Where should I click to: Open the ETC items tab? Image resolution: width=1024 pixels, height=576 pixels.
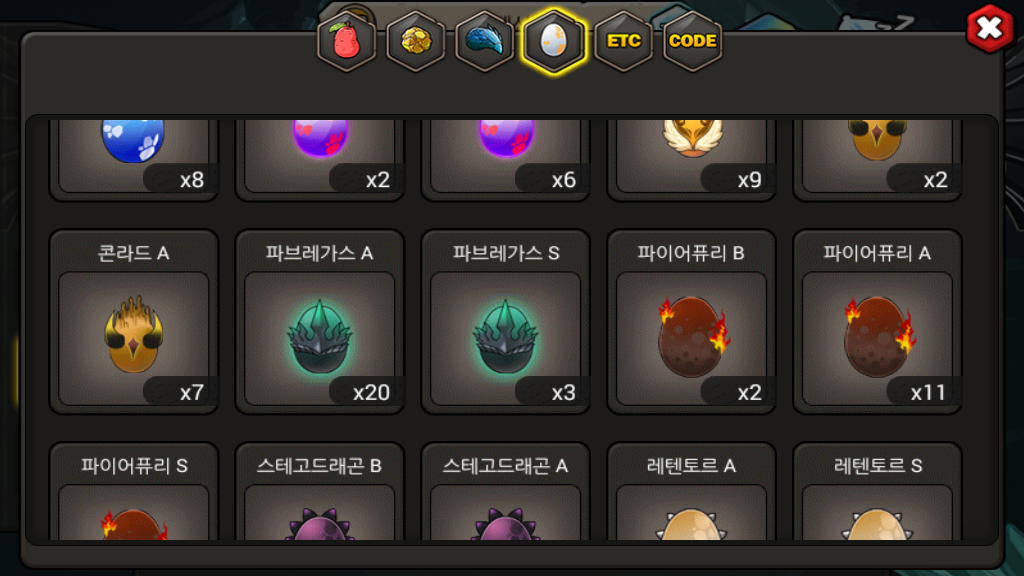(624, 42)
